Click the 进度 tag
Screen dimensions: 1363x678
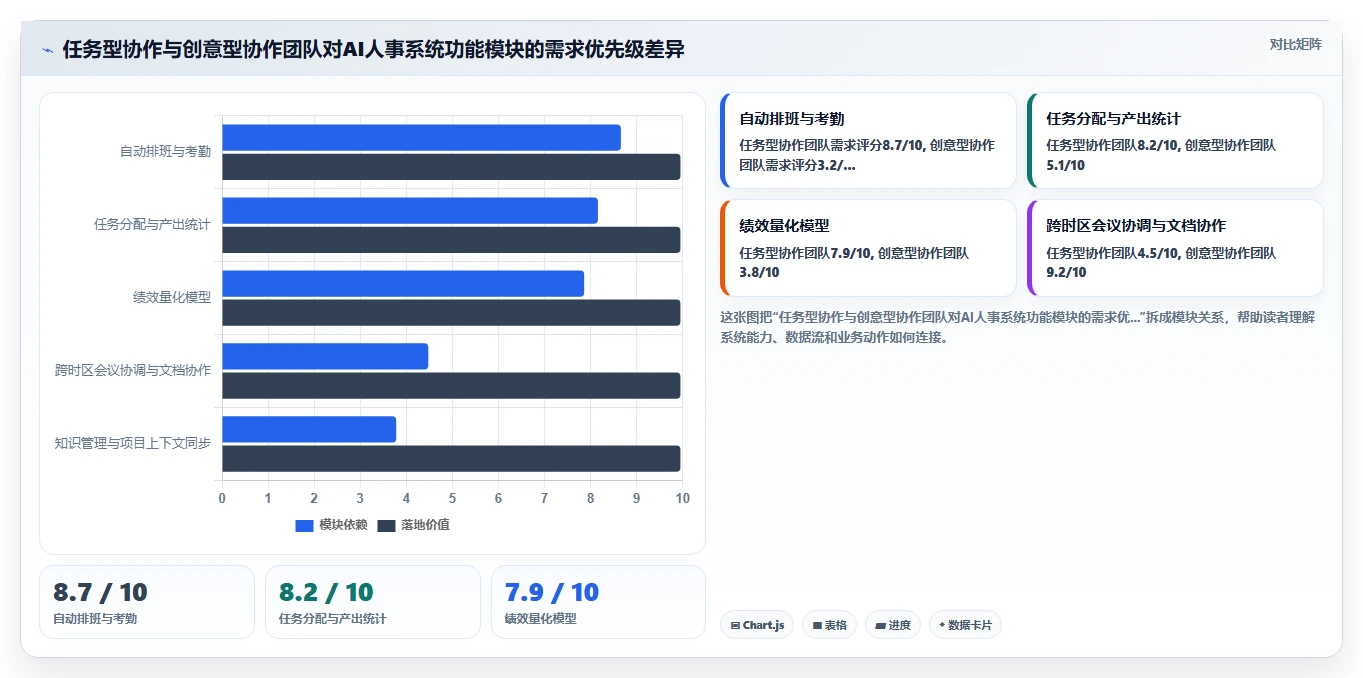(x=893, y=625)
